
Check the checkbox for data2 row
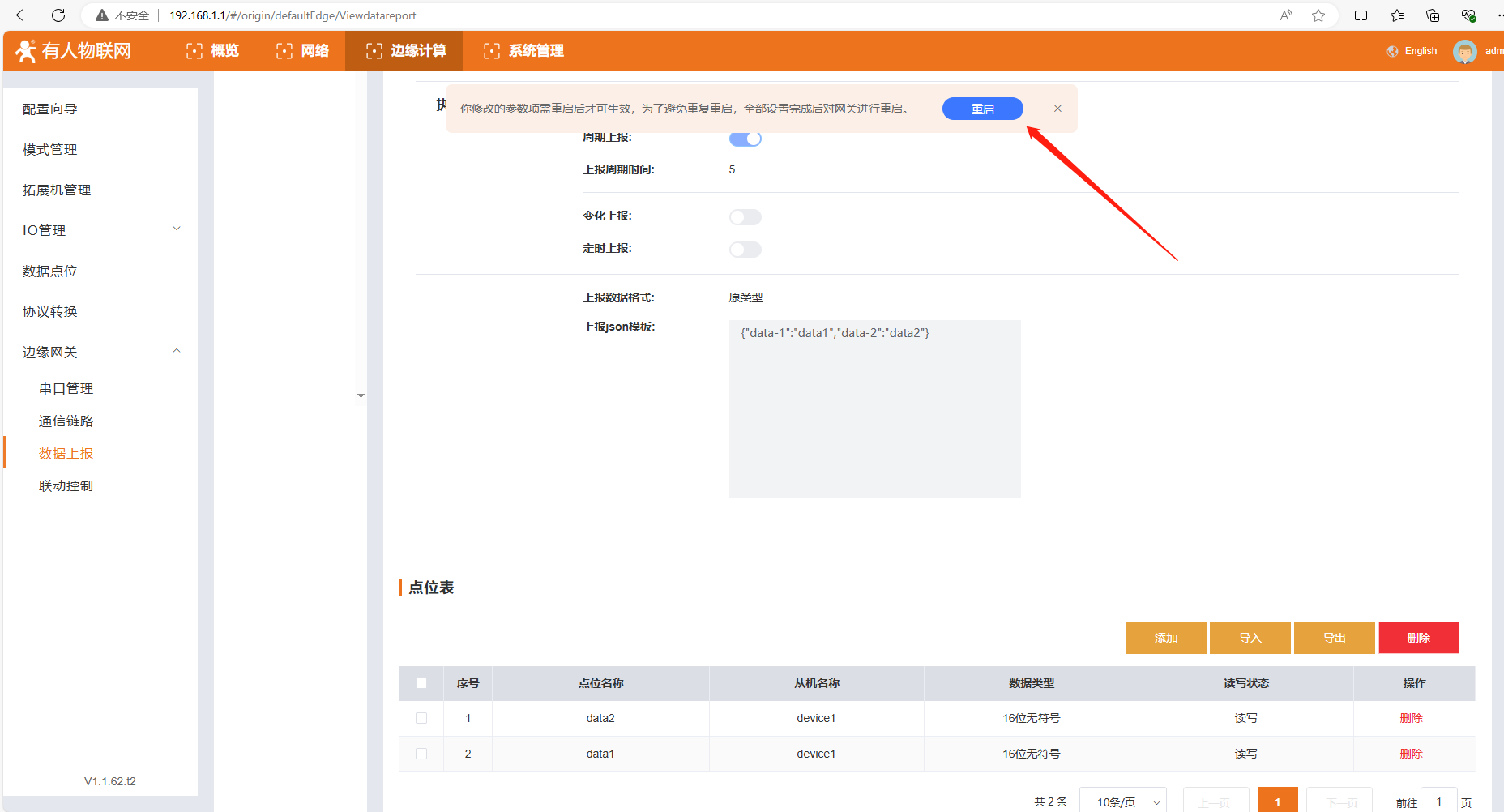click(x=421, y=718)
